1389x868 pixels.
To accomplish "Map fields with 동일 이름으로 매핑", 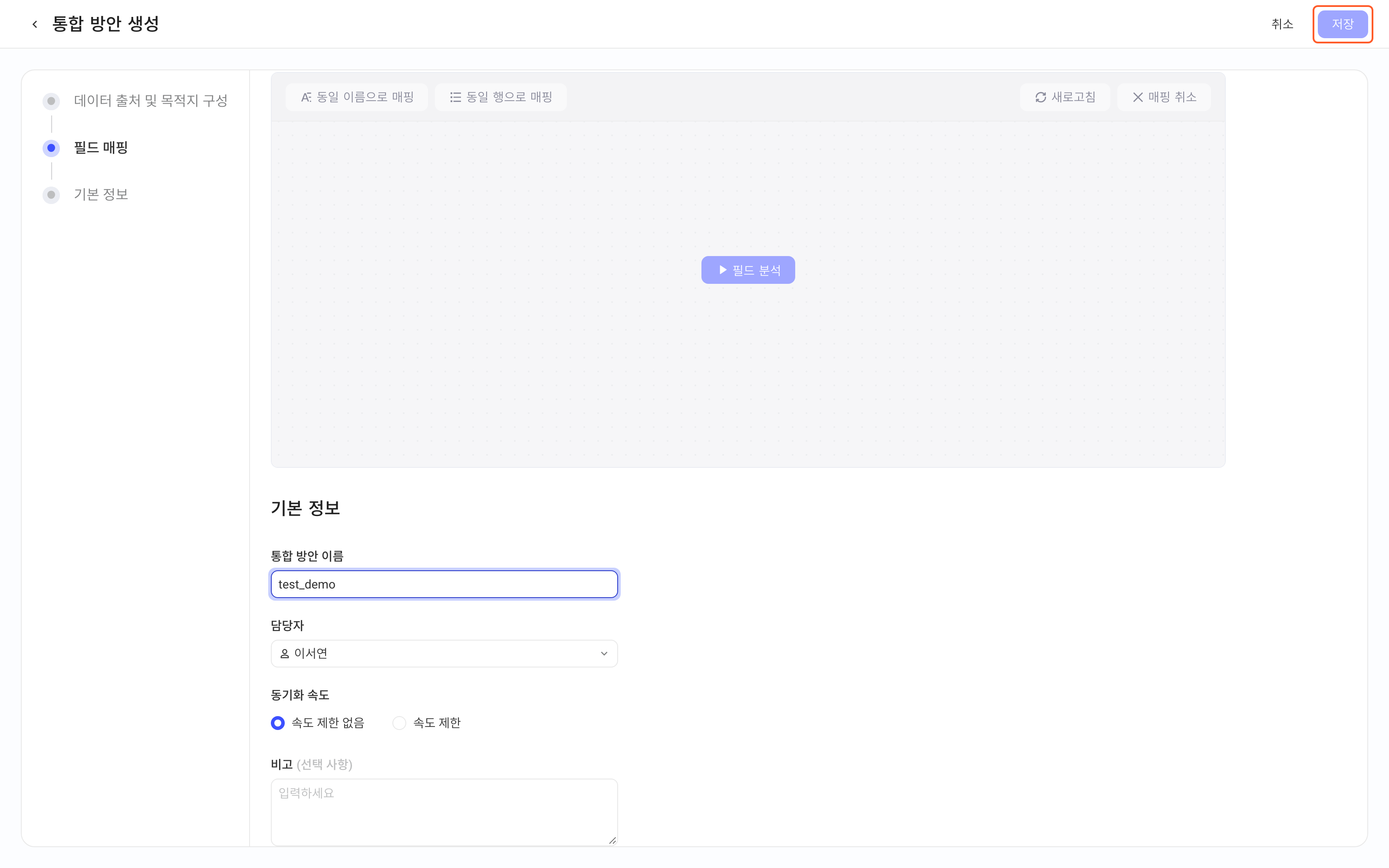I will pyautogui.click(x=357, y=97).
